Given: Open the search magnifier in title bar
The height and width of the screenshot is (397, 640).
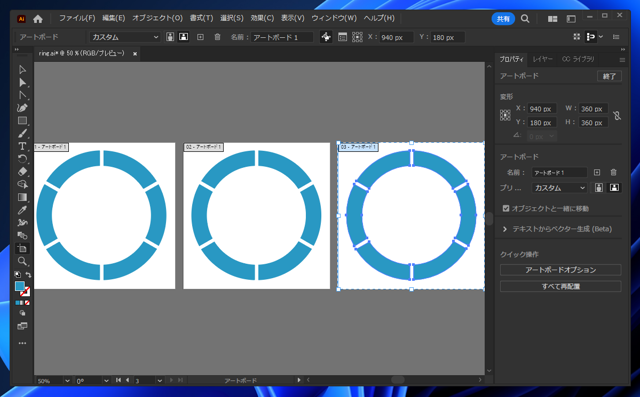Looking at the screenshot, I should click(x=525, y=19).
